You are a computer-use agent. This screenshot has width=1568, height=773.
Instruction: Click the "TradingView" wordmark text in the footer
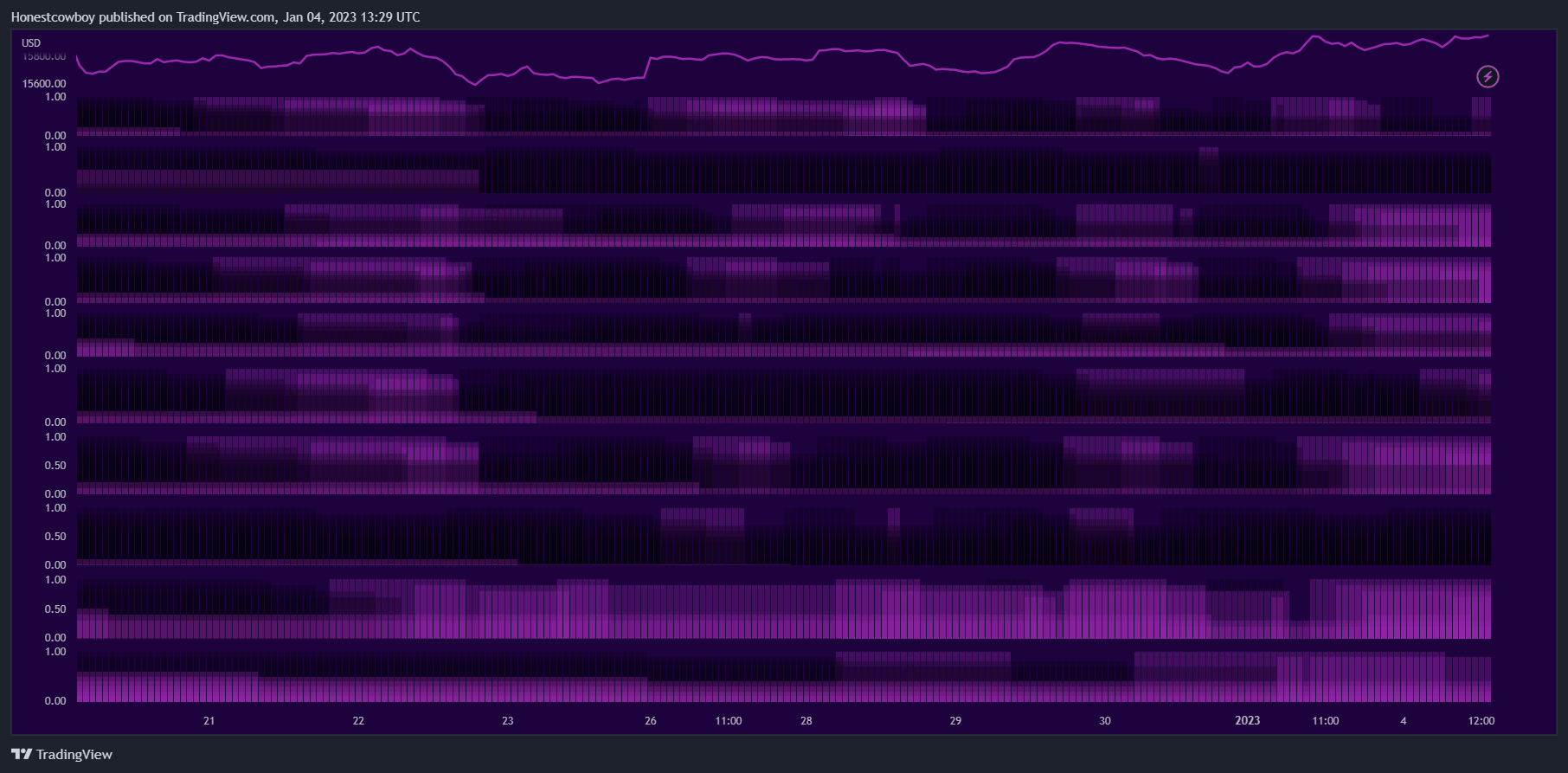pos(74,755)
